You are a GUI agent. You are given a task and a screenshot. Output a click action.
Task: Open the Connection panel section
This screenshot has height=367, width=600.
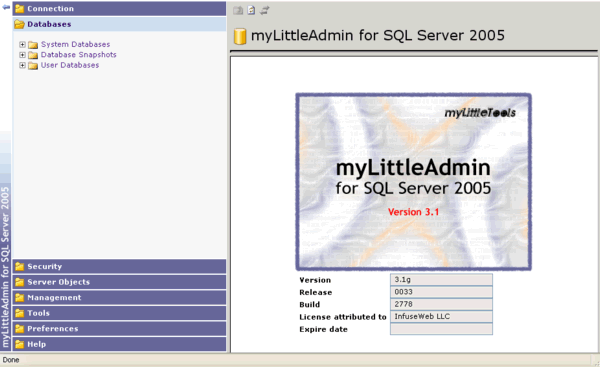[x=119, y=8]
